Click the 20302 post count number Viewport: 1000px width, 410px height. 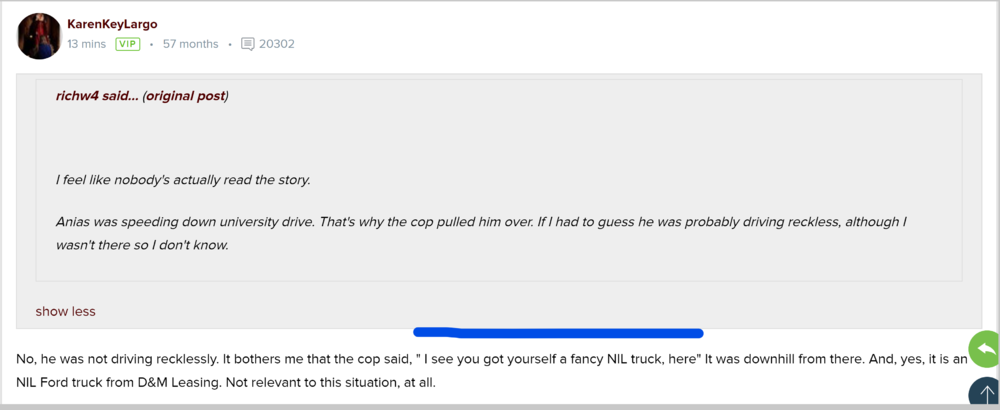click(276, 44)
